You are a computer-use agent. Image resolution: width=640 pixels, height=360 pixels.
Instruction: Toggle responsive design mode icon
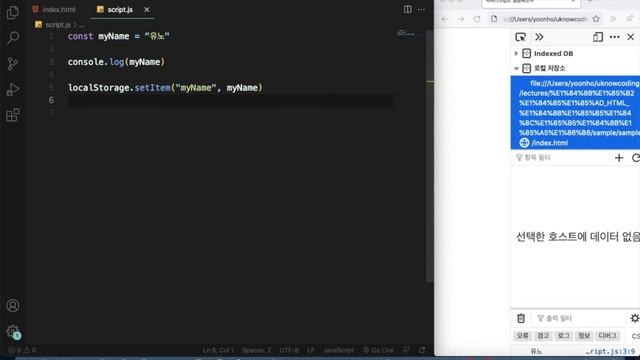pyautogui.click(x=598, y=37)
